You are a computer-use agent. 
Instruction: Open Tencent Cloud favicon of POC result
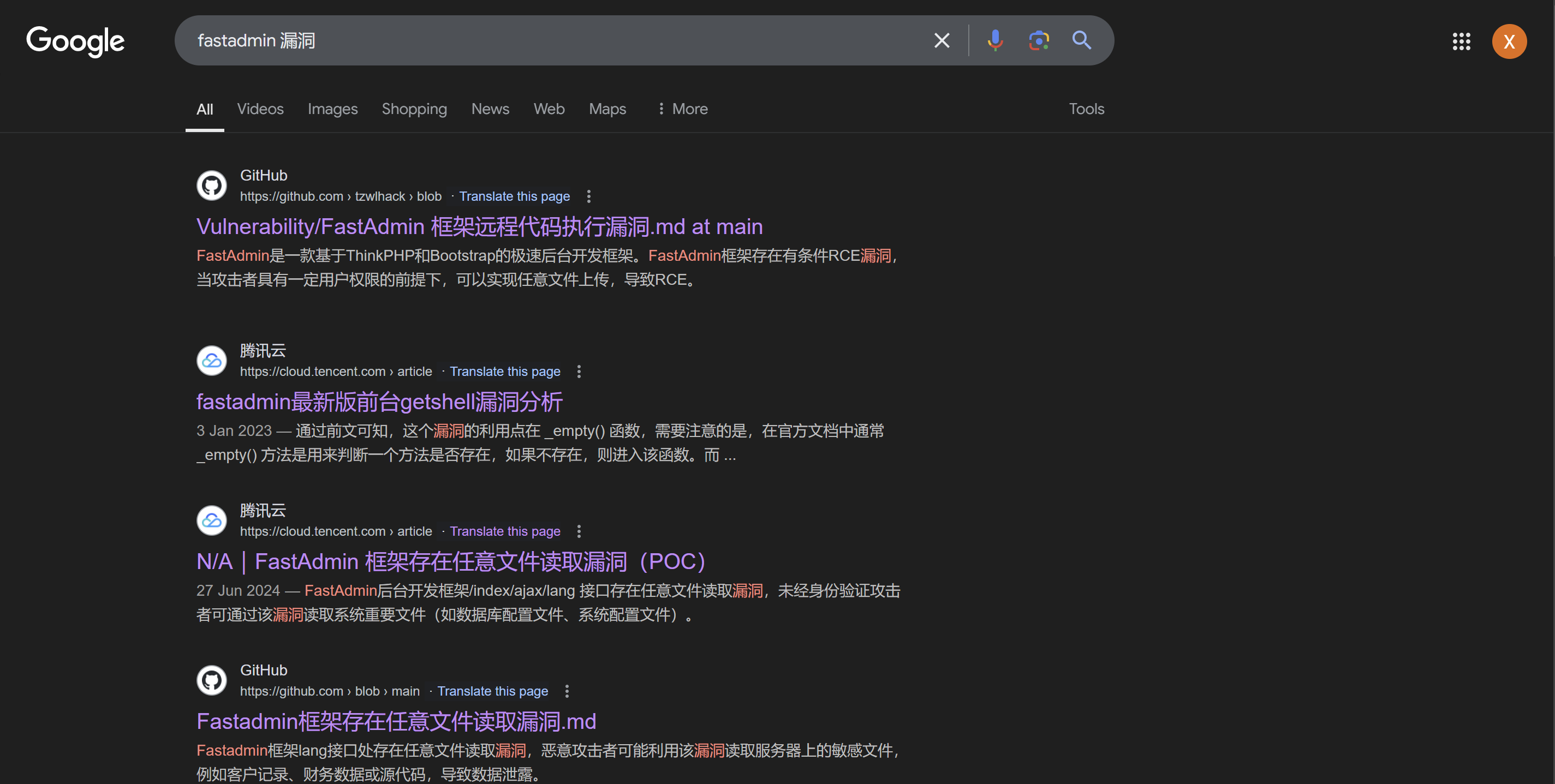(x=212, y=520)
